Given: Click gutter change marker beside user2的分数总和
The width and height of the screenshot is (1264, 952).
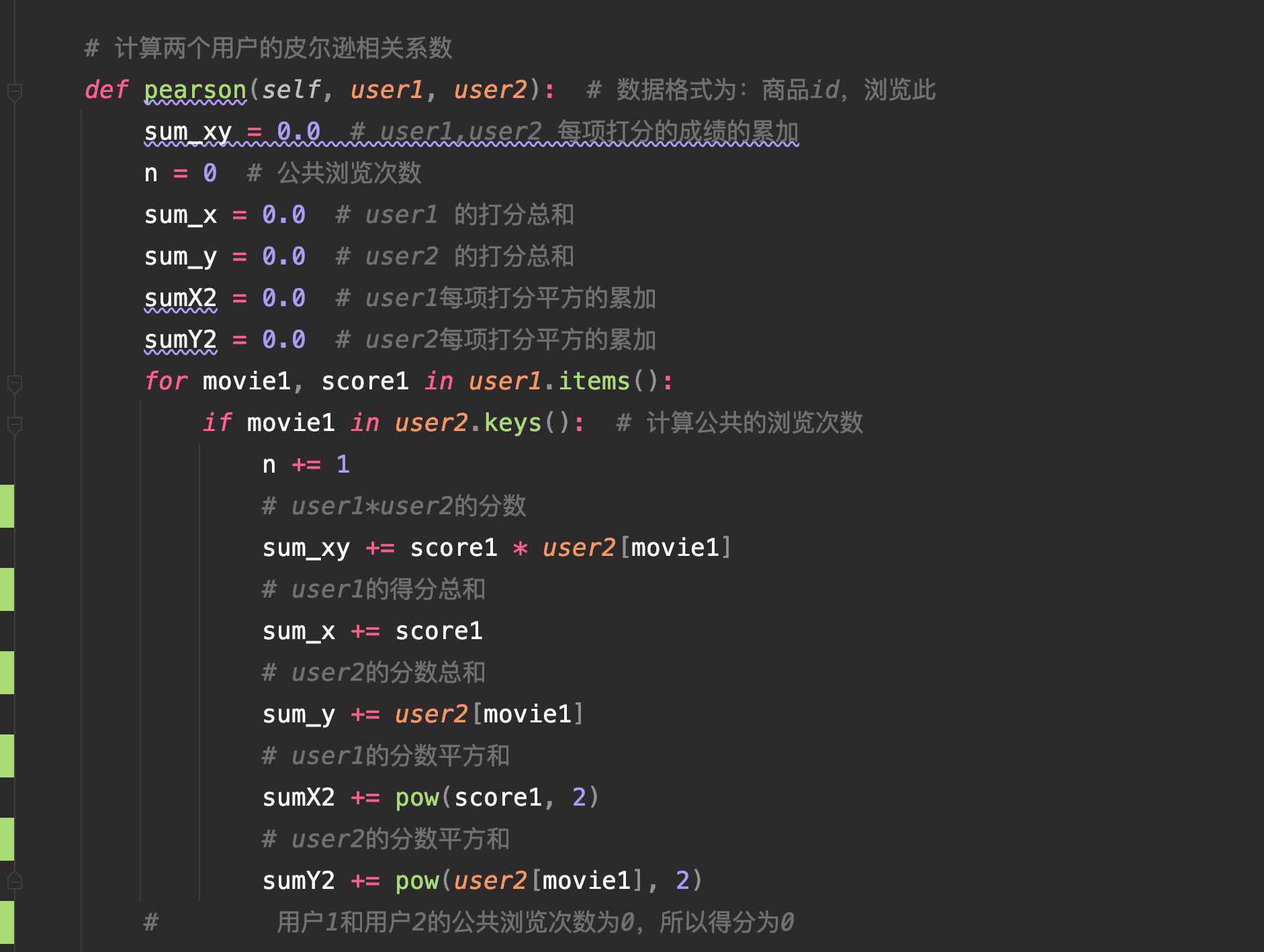Looking at the screenshot, I should (x=7, y=673).
